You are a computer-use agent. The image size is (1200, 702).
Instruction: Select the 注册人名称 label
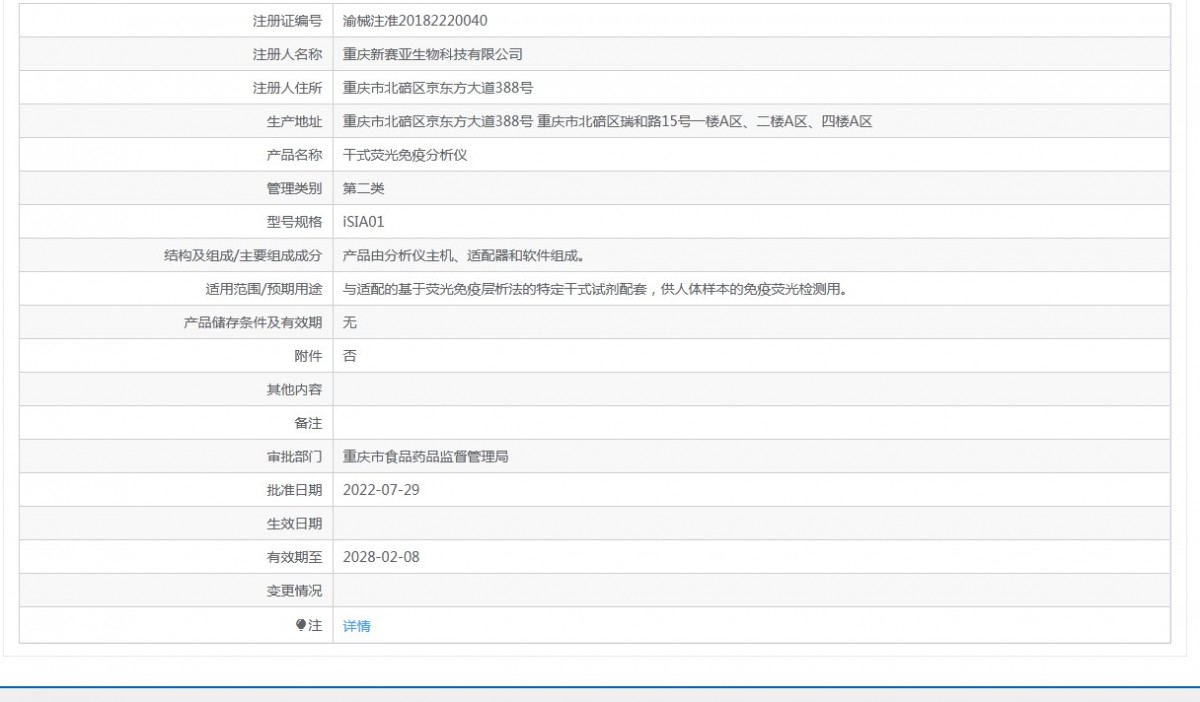(x=287, y=54)
